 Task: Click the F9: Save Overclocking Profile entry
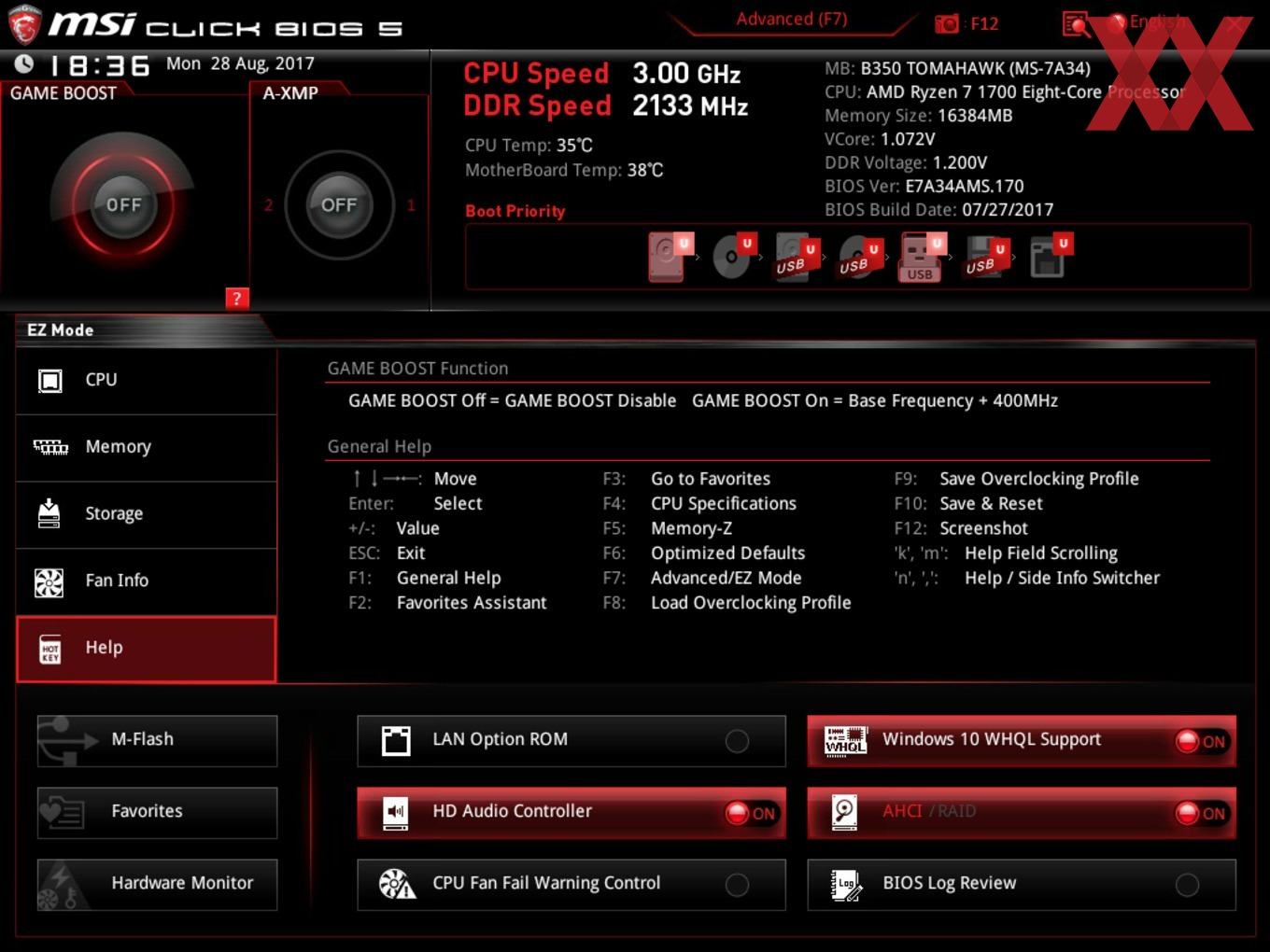point(1017,479)
